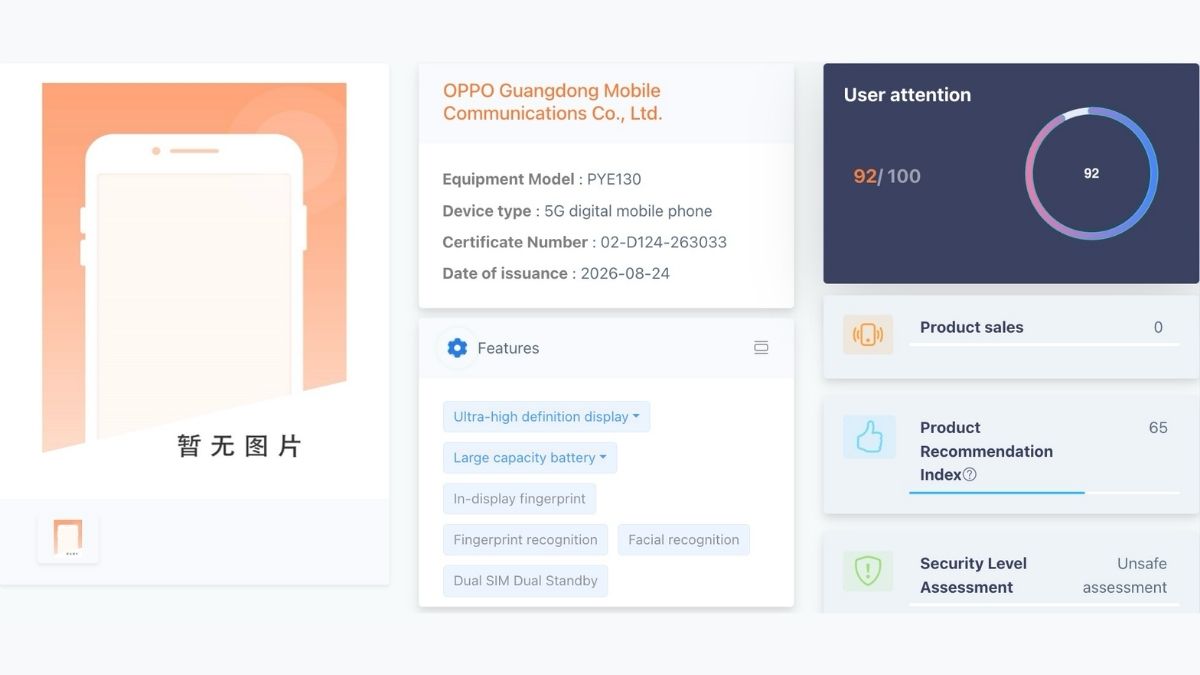Click the Product sales label
1200x675 pixels.
pyautogui.click(x=971, y=327)
